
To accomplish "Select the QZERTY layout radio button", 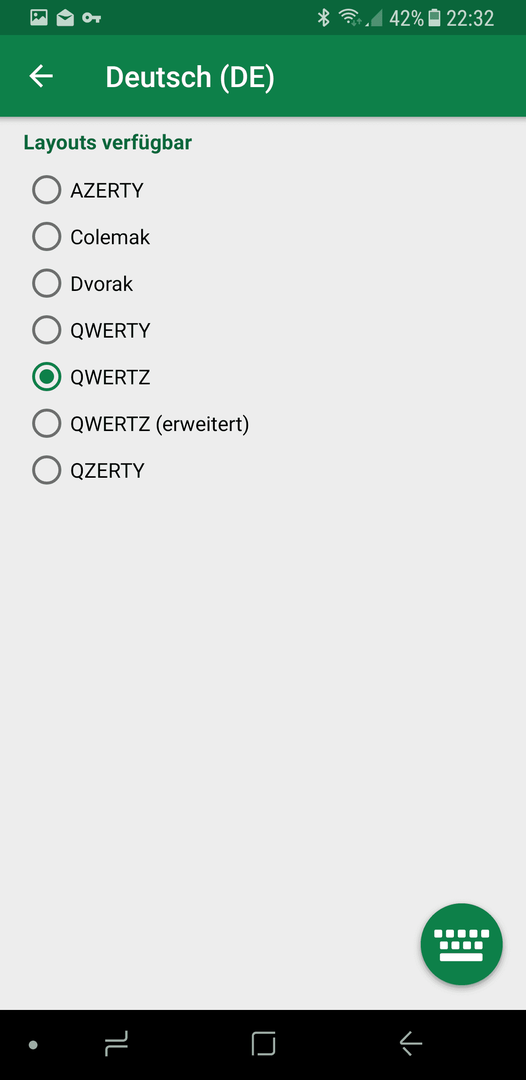I will (x=46, y=471).
